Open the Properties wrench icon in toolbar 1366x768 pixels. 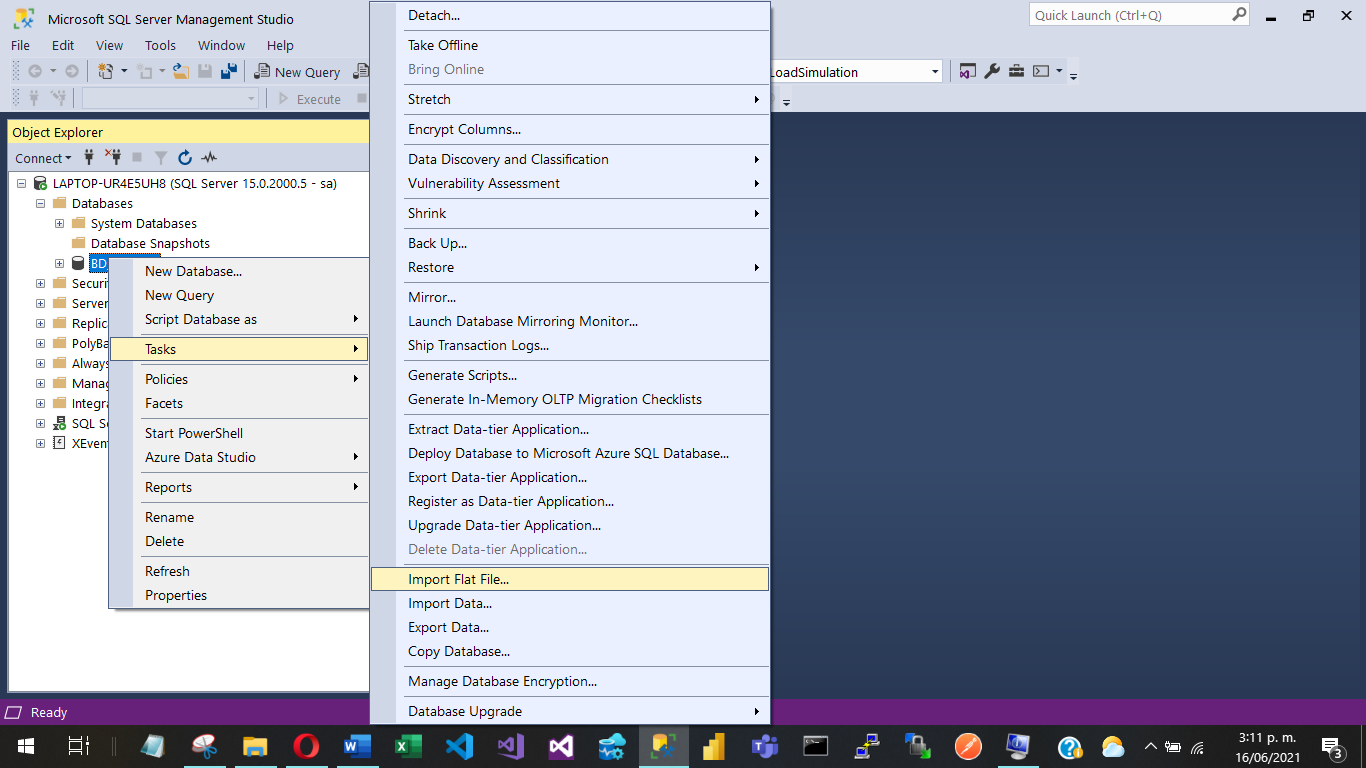pos(992,72)
